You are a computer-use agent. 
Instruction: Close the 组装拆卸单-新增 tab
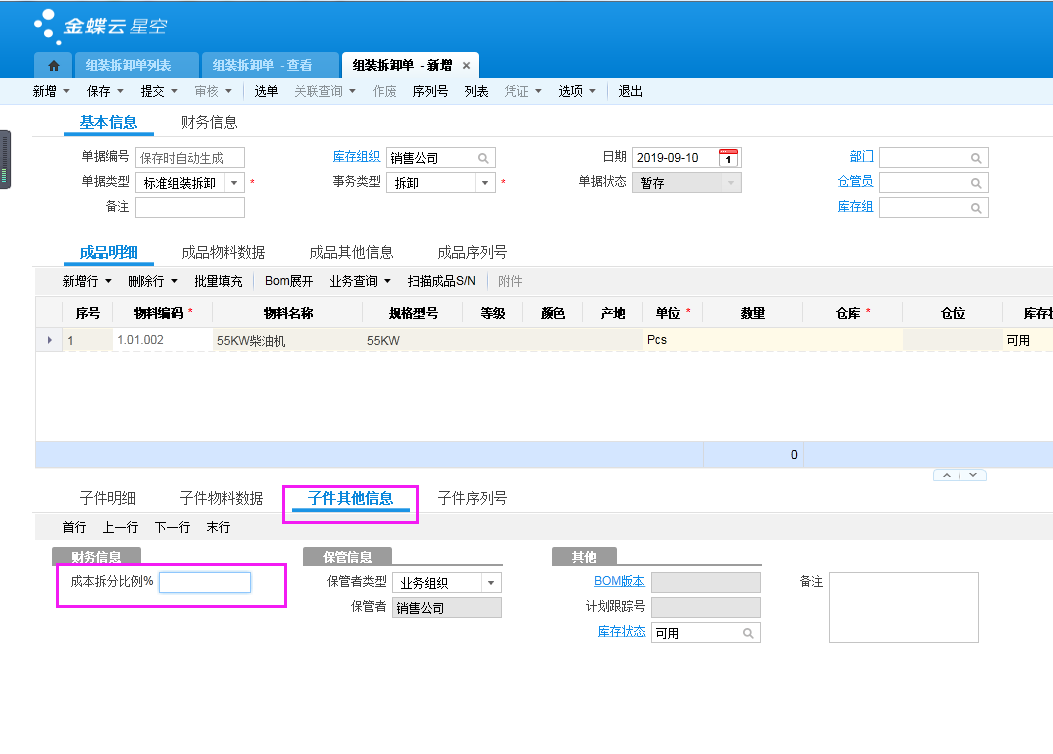(466, 66)
